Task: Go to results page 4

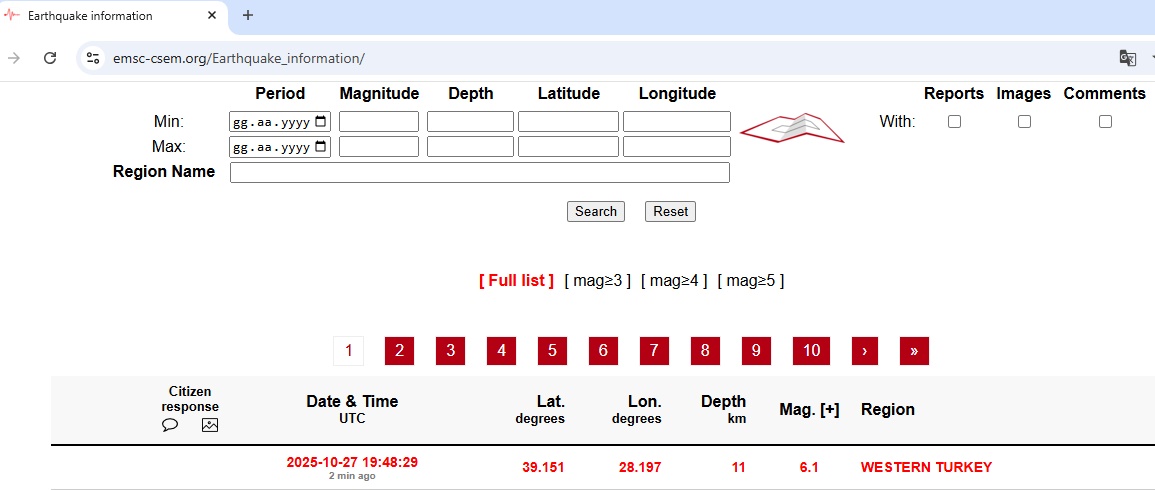Action: (x=501, y=351)
